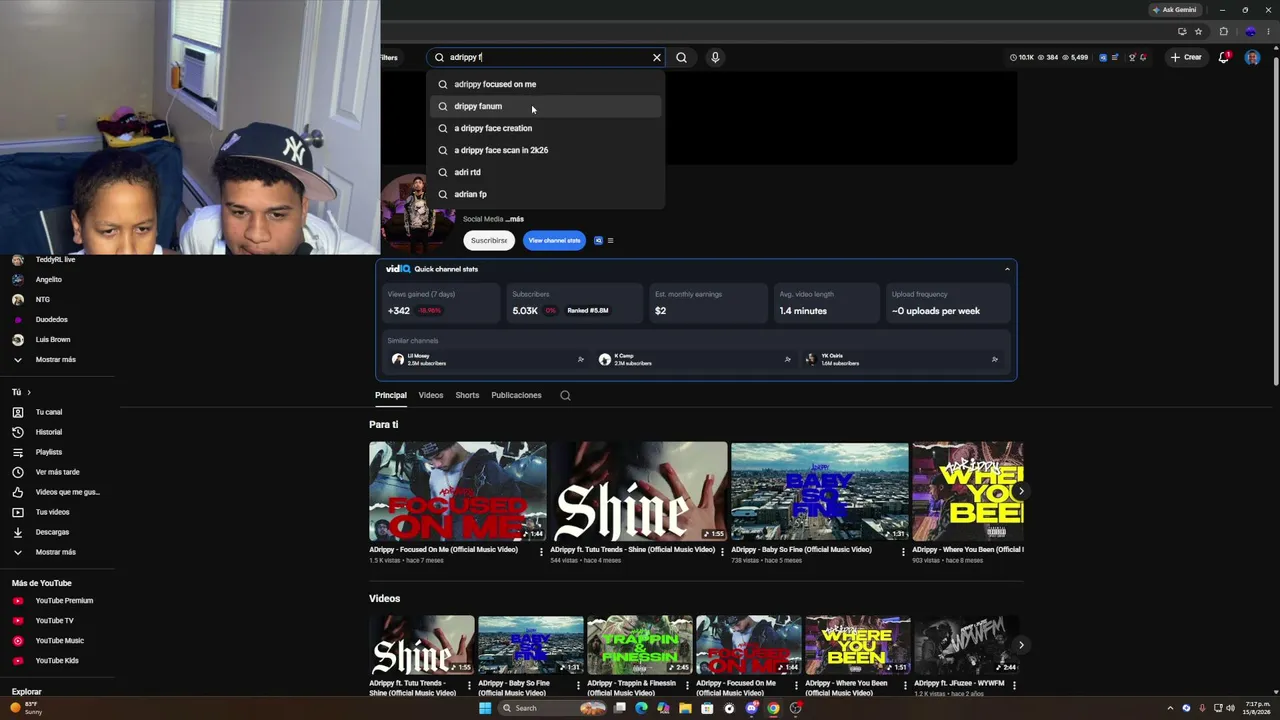Clear the YouTube search box text
The width and height of the screenshot is (1280, 720).
(657, 57)
